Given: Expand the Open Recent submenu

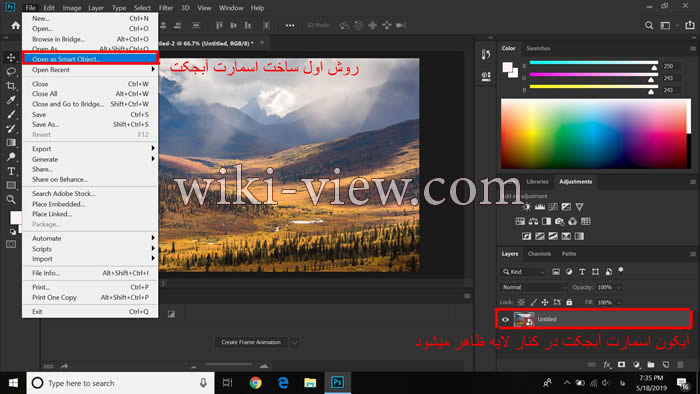Looking at the screenshot, I should [x=90, y=70].
